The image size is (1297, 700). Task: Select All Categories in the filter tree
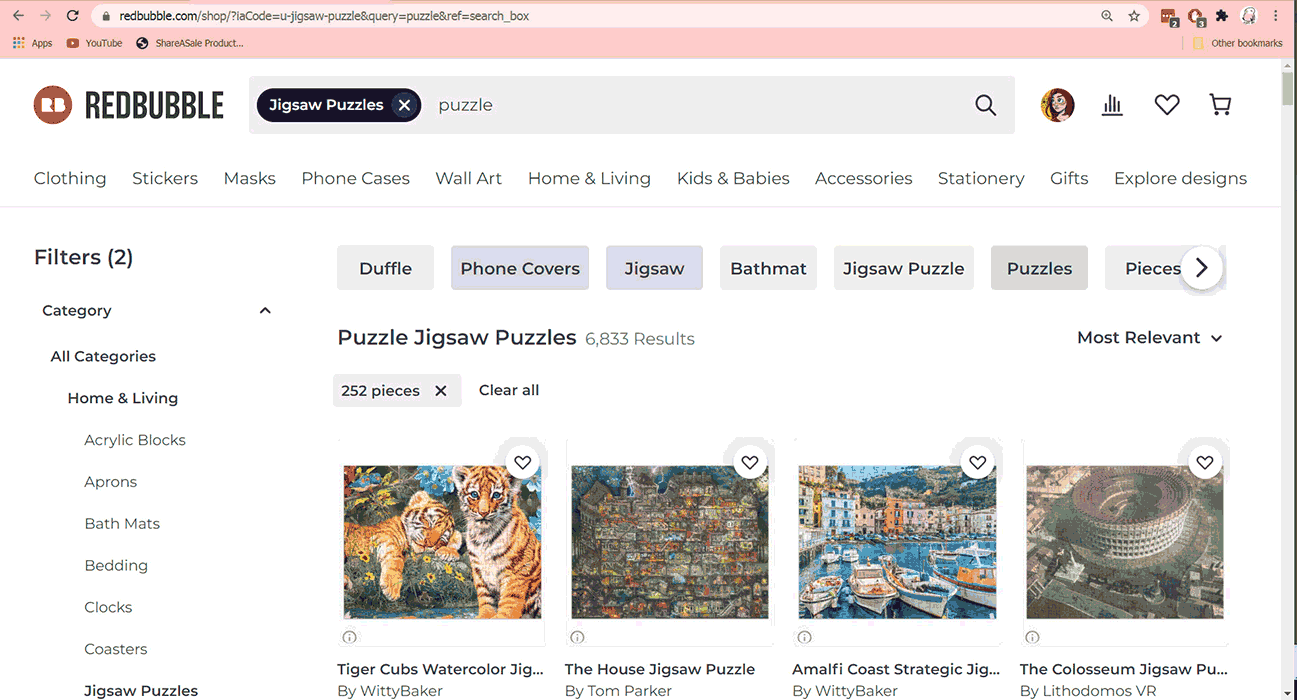(x=103, y=356)
